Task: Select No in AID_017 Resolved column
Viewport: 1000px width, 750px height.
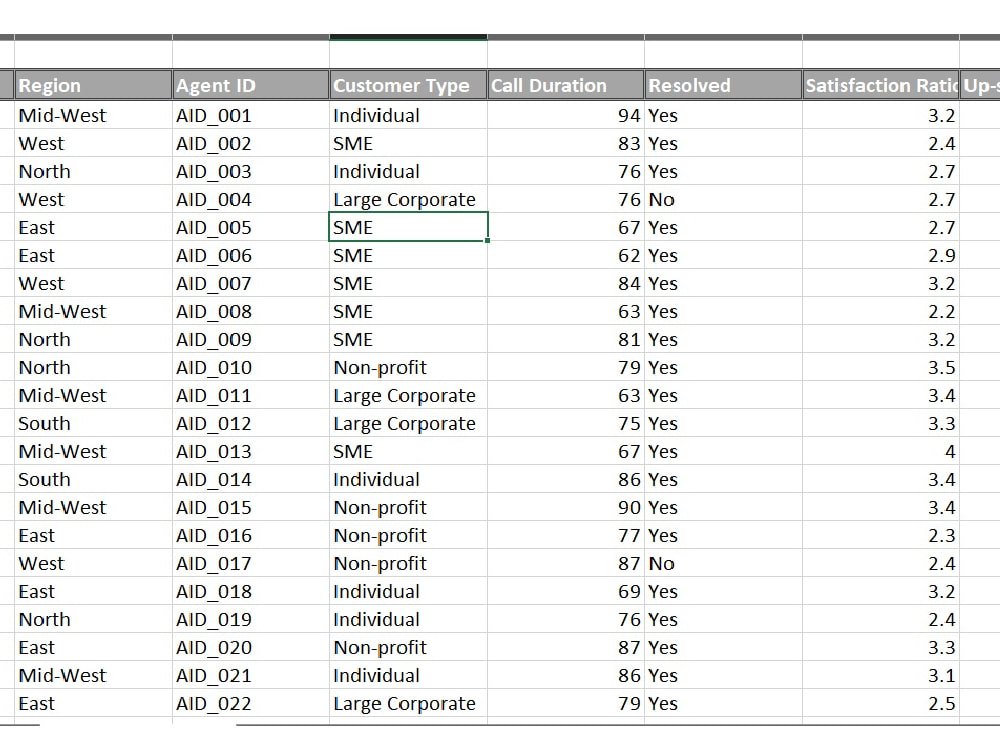Action: coord(723,564)
